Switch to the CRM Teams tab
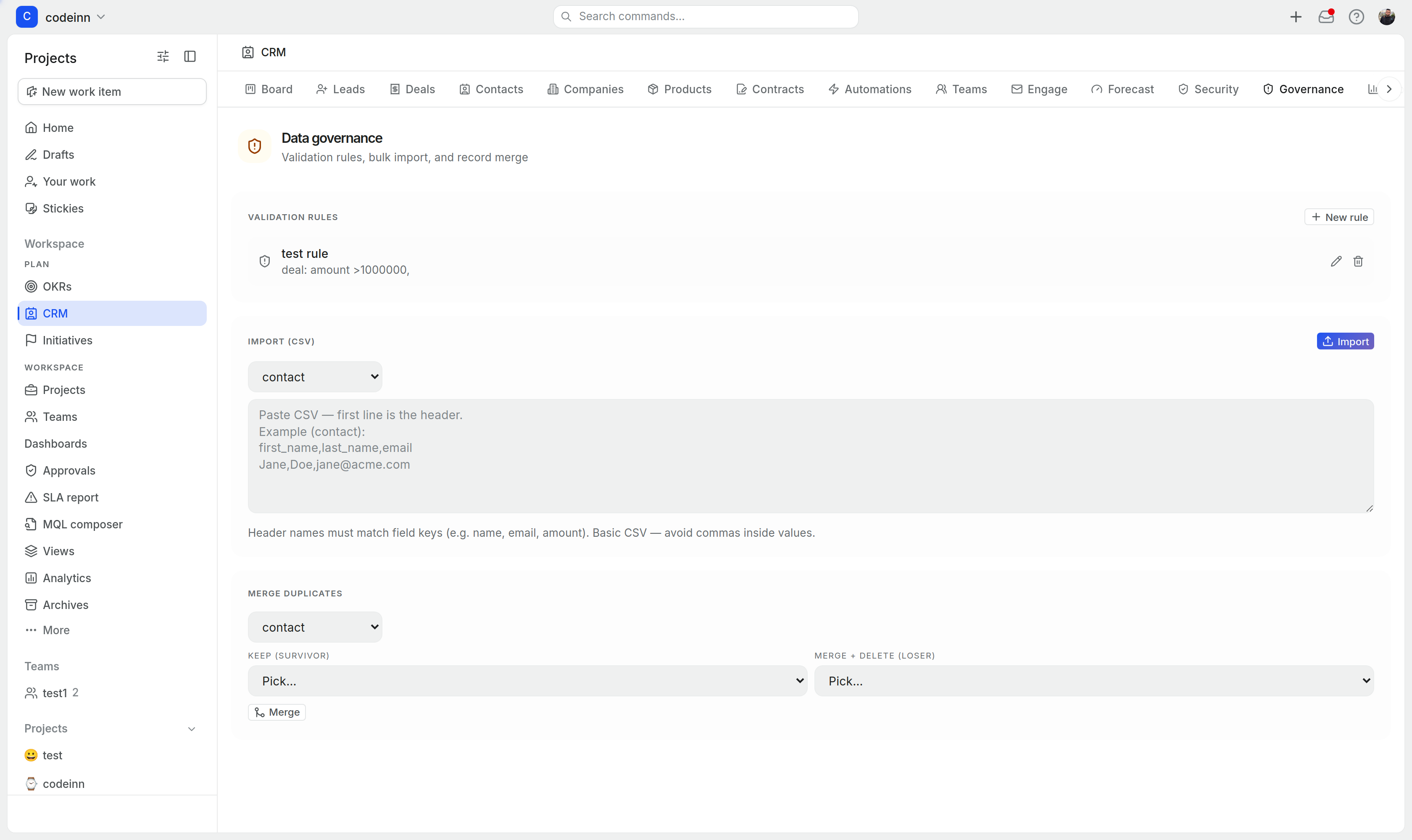This screenshot has height=840, width=1412. click(x=961, y=89)
